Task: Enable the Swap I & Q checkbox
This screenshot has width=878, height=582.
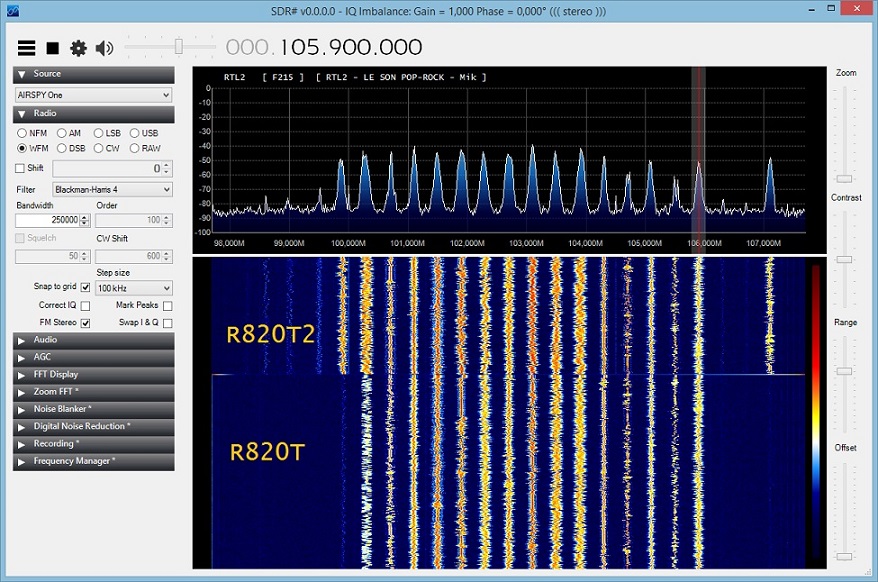Action: tap(167, 323)
